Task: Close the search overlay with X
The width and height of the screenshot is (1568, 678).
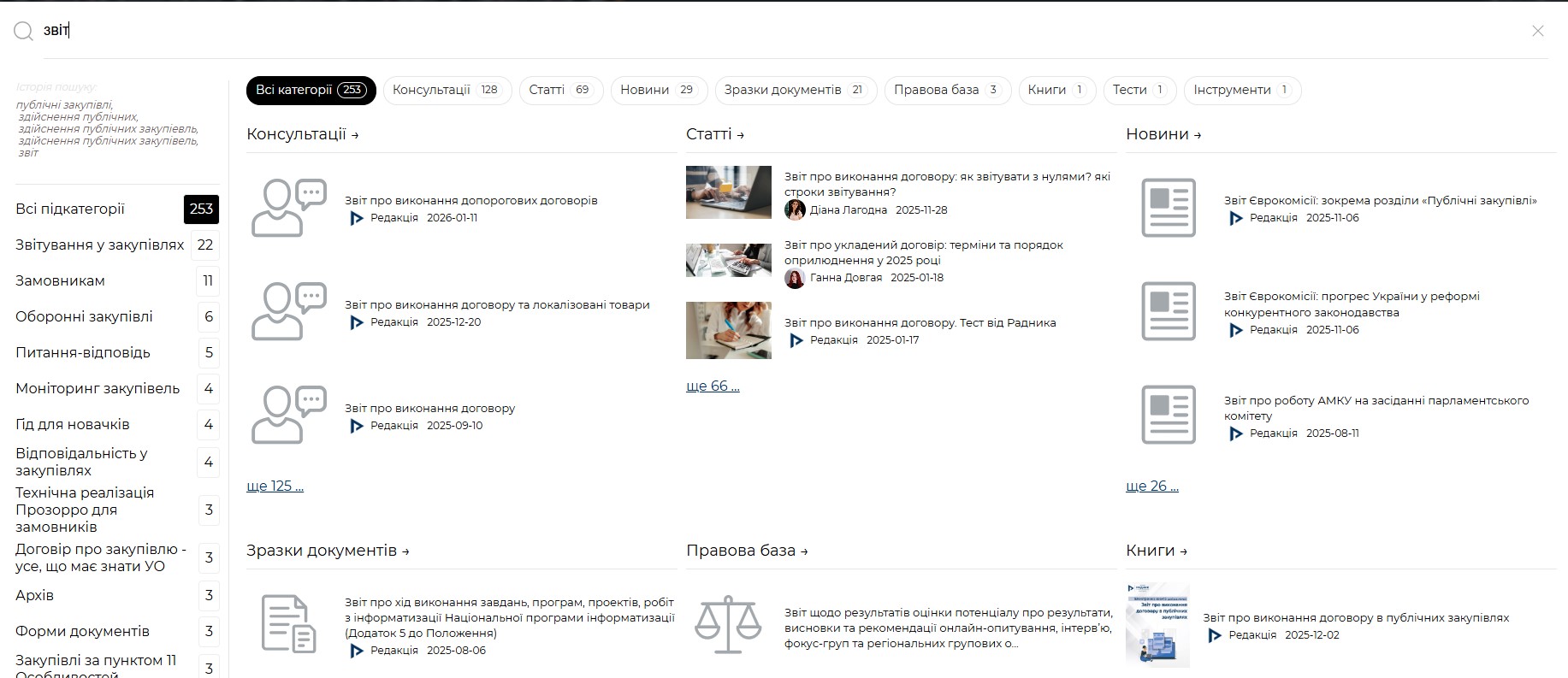Action: click(x=1537, y=31)
